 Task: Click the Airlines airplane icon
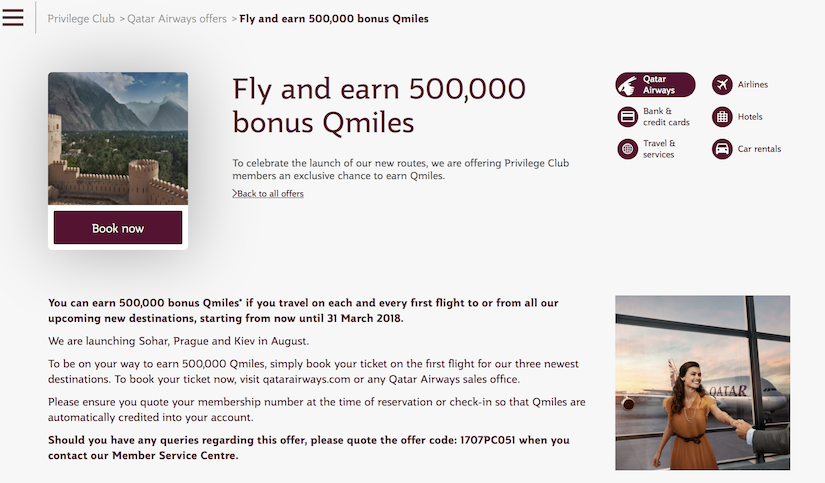click(x=722, y=85)
